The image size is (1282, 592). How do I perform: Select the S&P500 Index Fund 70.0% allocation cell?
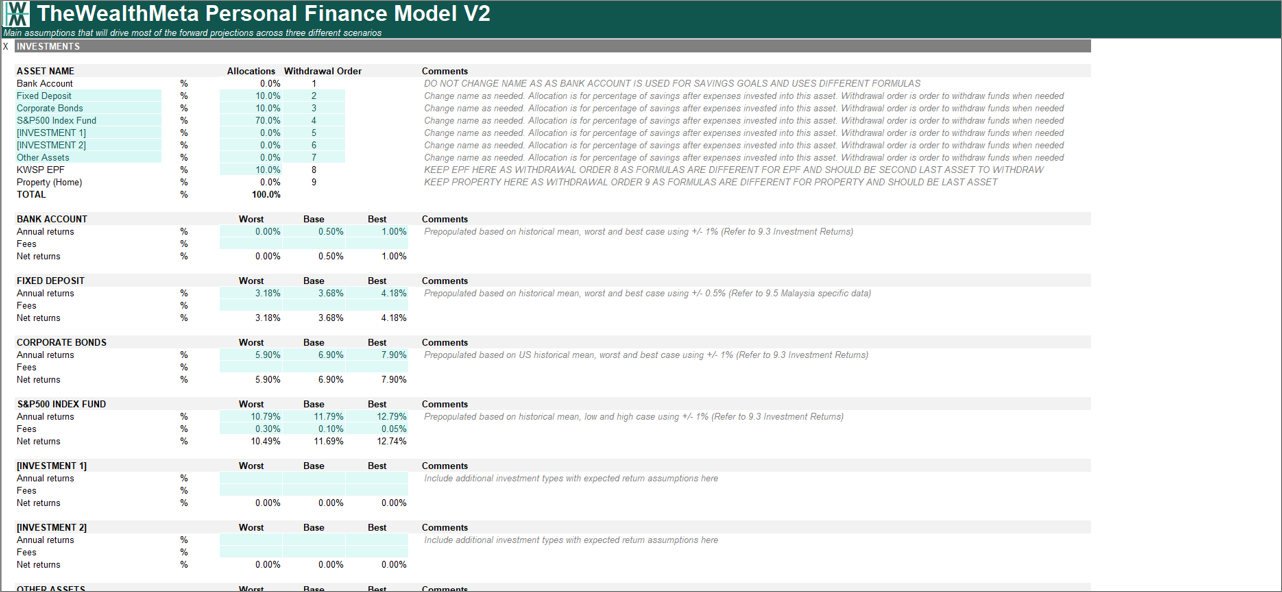click(251, 121)
